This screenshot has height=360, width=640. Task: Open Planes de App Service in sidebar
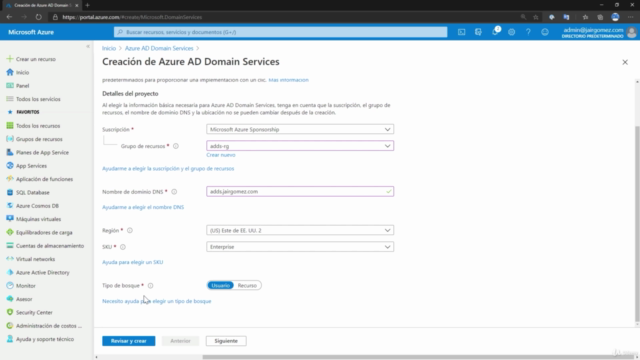click(42, 152)
